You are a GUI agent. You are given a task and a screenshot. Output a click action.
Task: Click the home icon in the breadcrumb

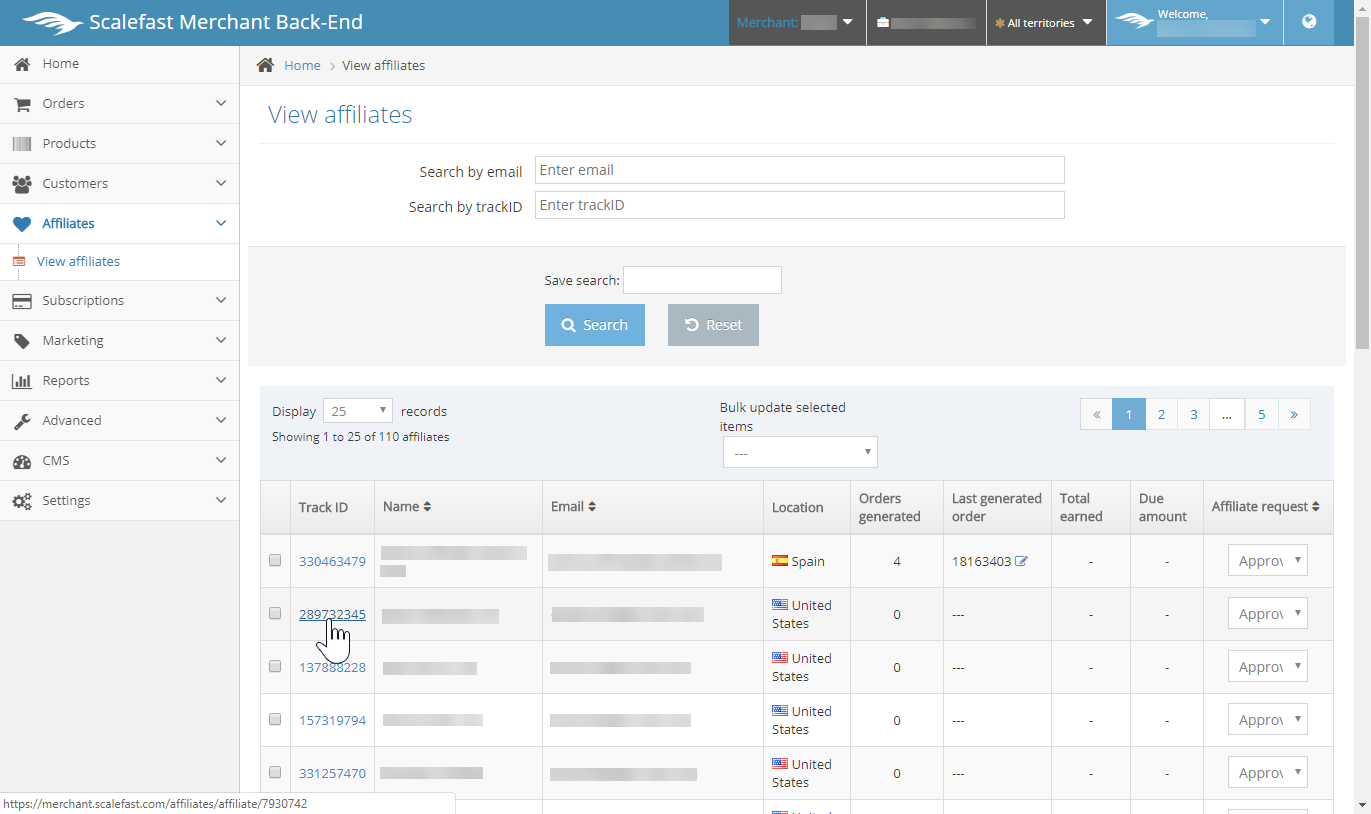point(265,65)
